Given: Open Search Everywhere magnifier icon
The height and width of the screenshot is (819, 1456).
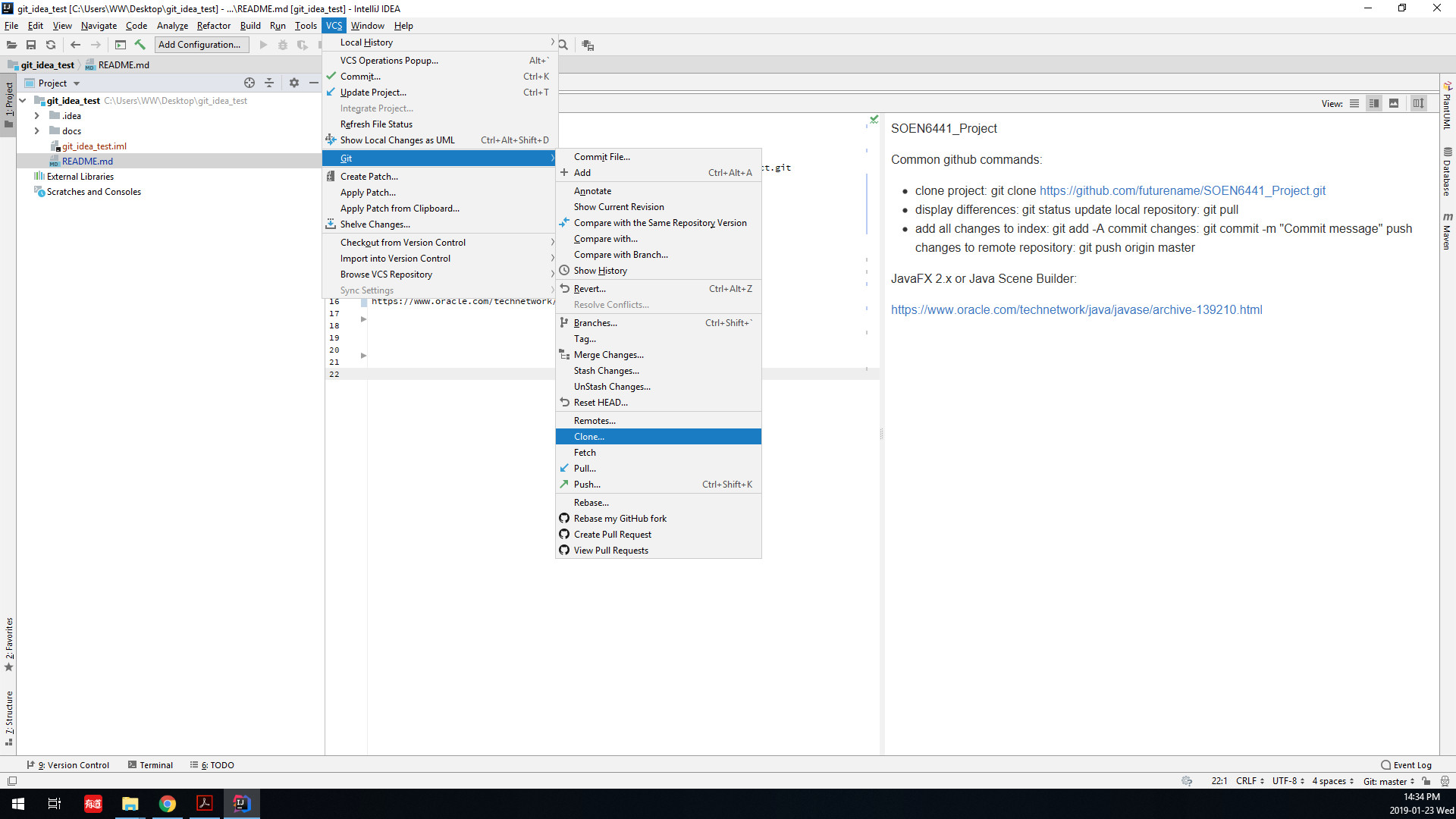Looking at the screenshot, I should coord(563,45).
